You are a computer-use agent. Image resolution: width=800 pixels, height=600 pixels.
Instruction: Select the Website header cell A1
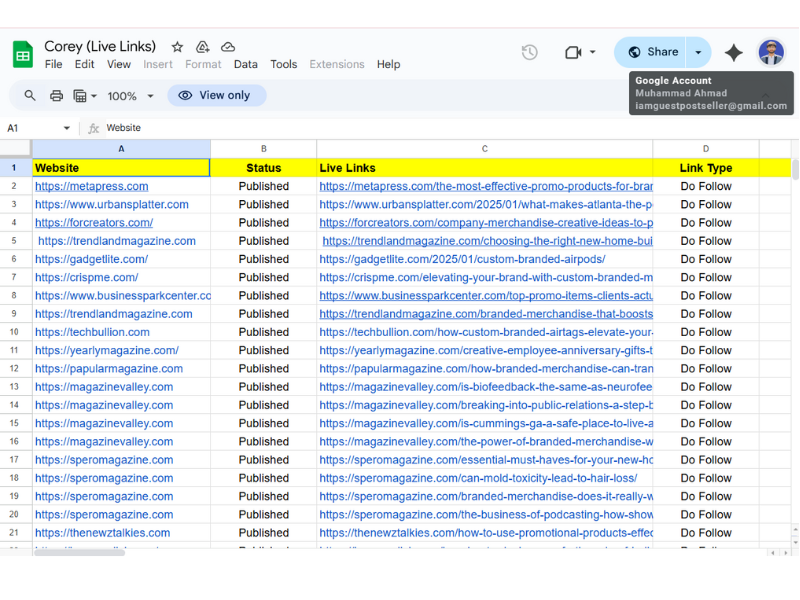[121, 168]
